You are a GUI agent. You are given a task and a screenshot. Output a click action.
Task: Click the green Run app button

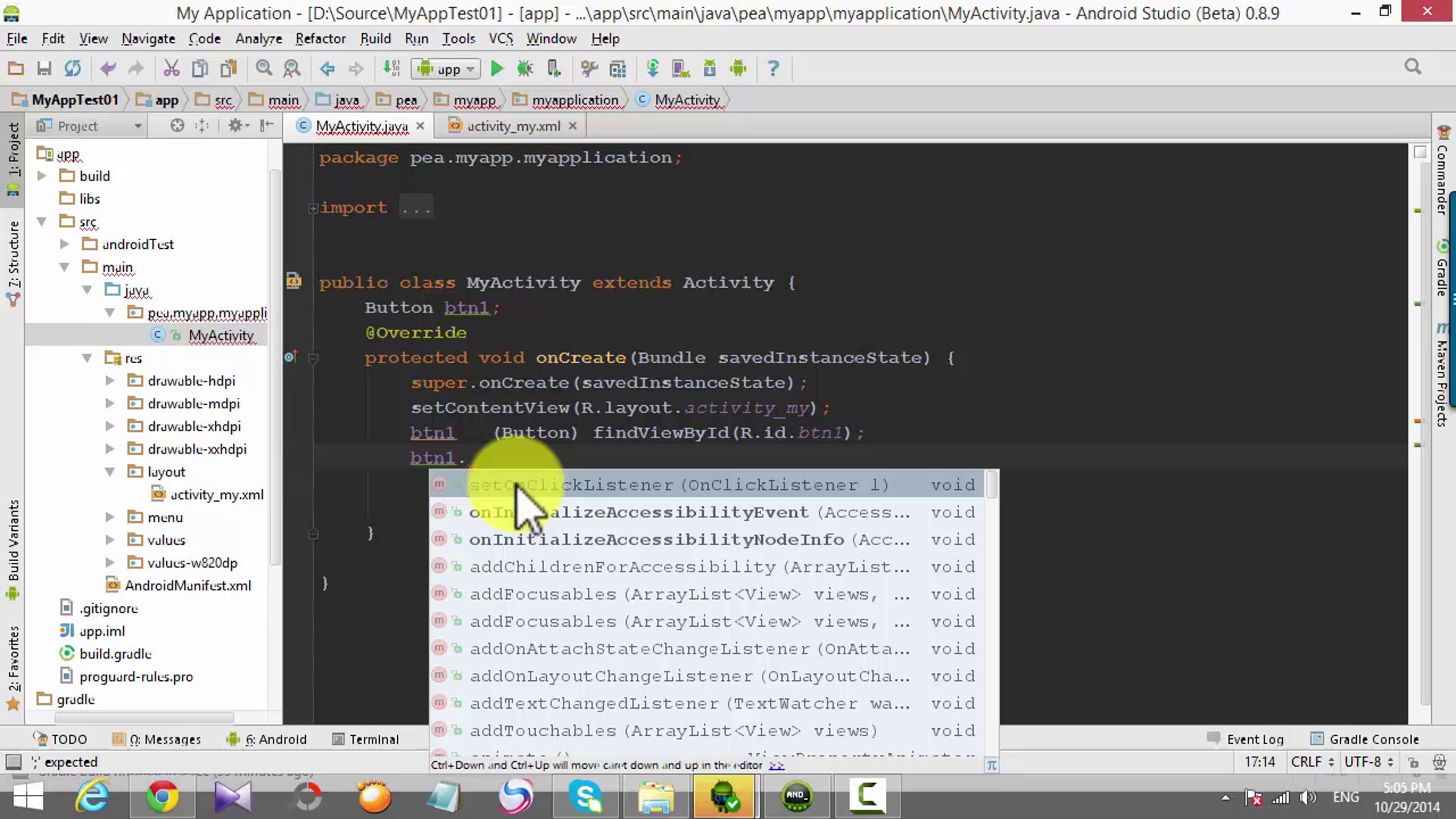(497, 69)
